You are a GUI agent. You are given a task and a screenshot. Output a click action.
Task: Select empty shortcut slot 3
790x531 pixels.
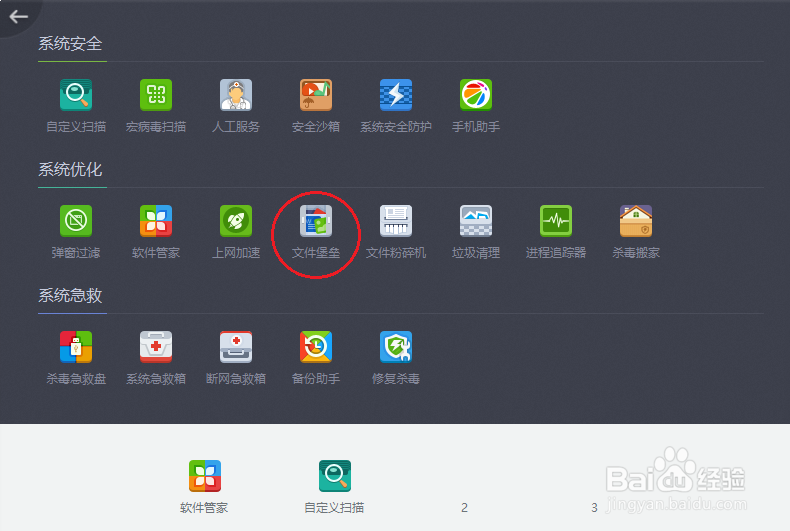(594, 507)
